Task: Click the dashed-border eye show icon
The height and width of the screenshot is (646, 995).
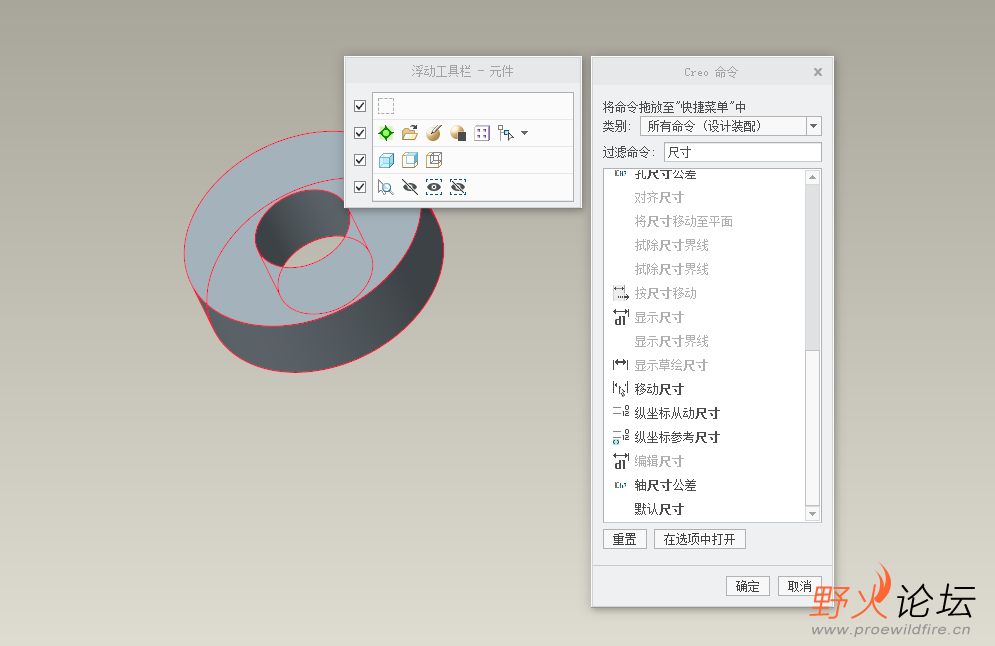Action: tap(434, 187)
